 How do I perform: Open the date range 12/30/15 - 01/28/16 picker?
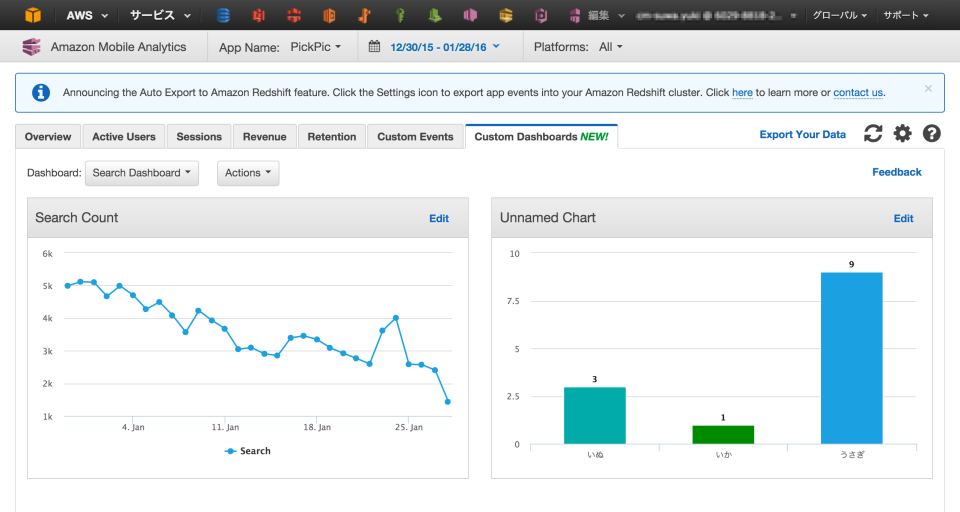pos(445,47)
